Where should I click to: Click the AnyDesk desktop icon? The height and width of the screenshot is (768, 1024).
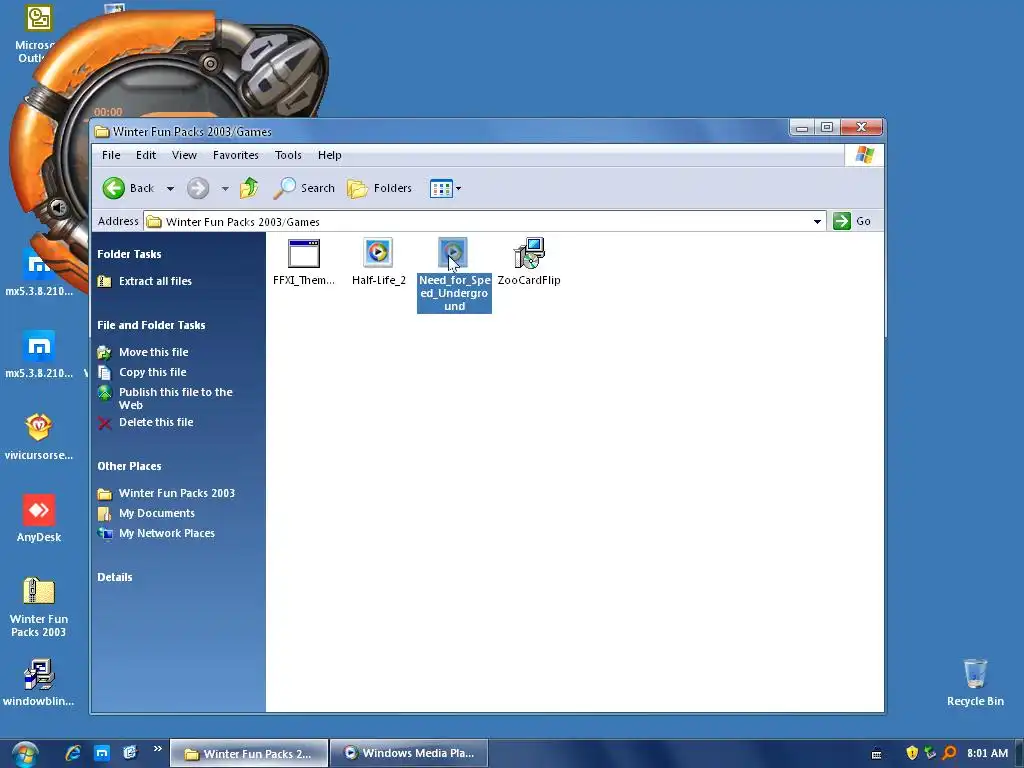(x=39, y=519)
